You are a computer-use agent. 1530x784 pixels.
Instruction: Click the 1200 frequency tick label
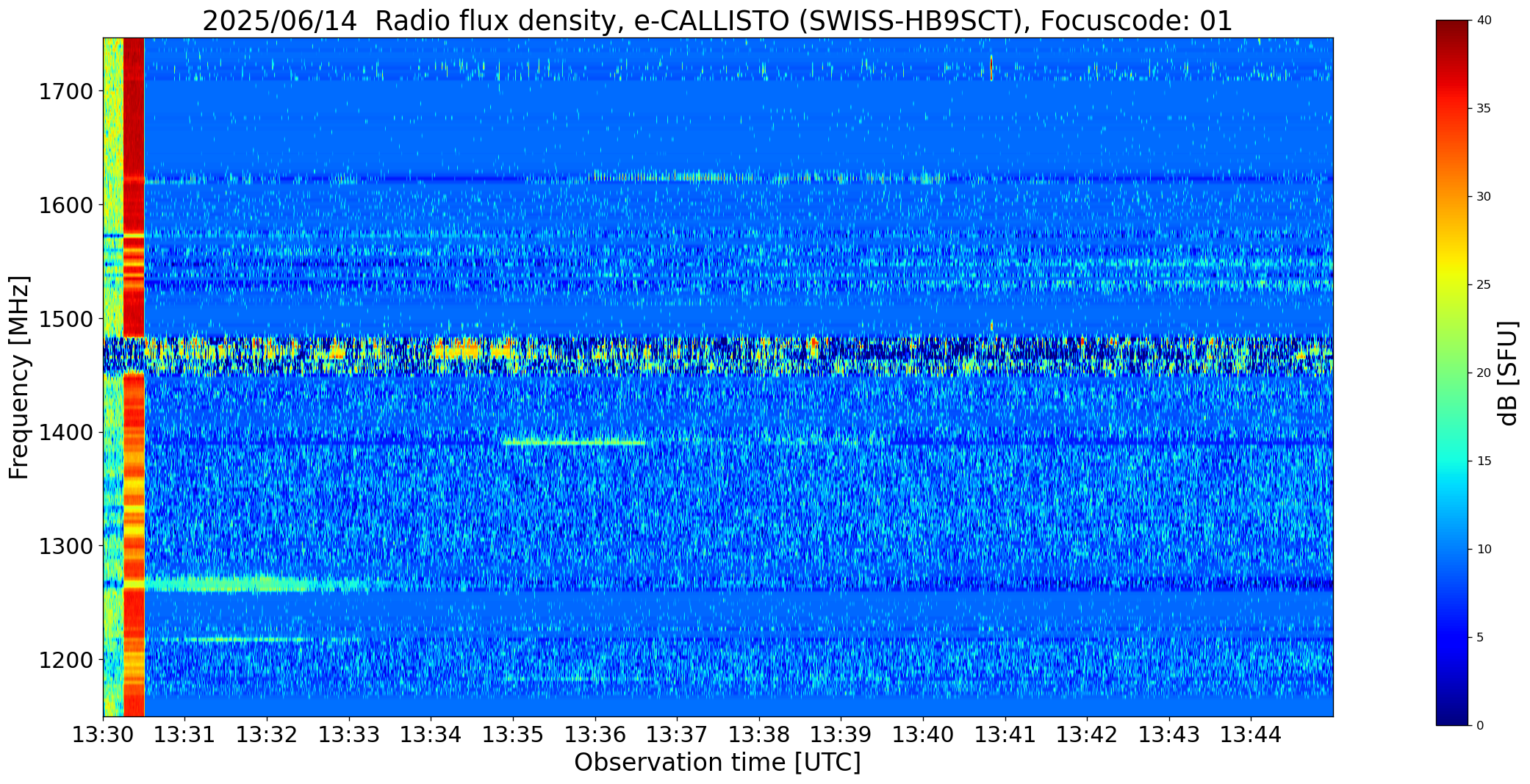click(65, 660)
